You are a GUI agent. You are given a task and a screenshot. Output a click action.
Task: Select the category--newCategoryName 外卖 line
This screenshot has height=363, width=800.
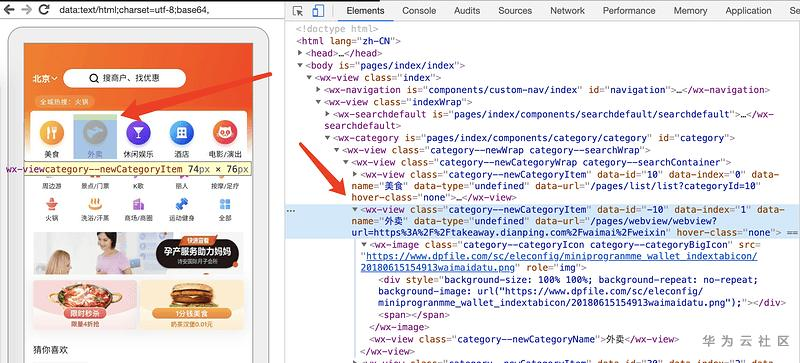click(x=524, y=339)
